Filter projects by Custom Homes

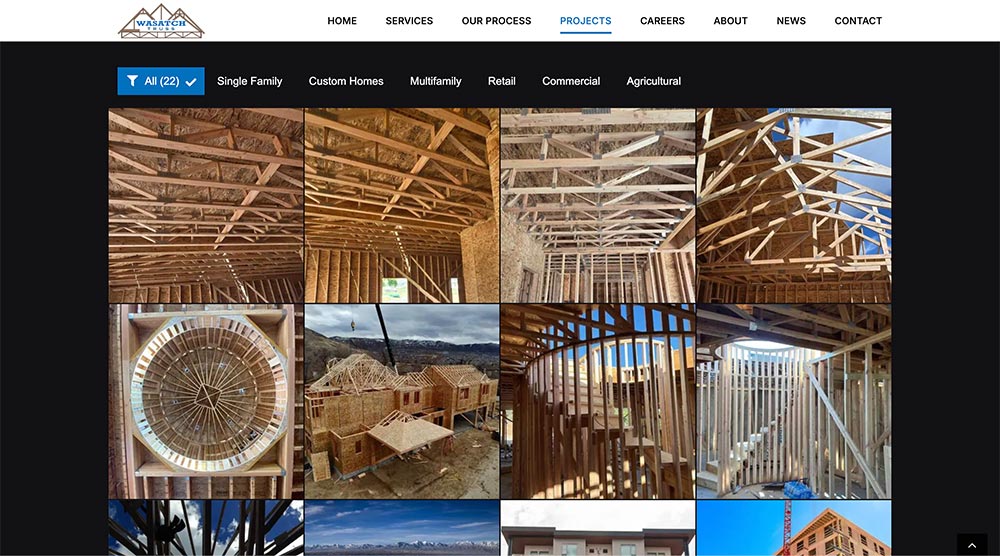(x=346, y=81)
